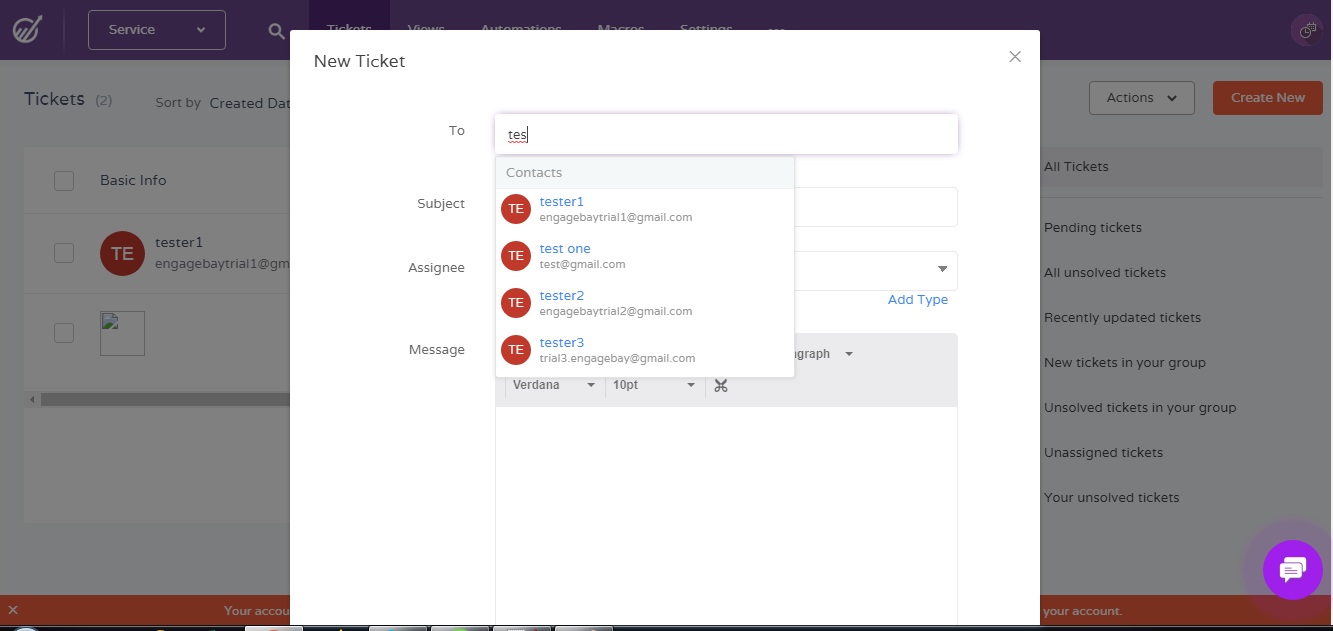
Task: Select tester2 from contact suggestions
Action: [562, 296]
